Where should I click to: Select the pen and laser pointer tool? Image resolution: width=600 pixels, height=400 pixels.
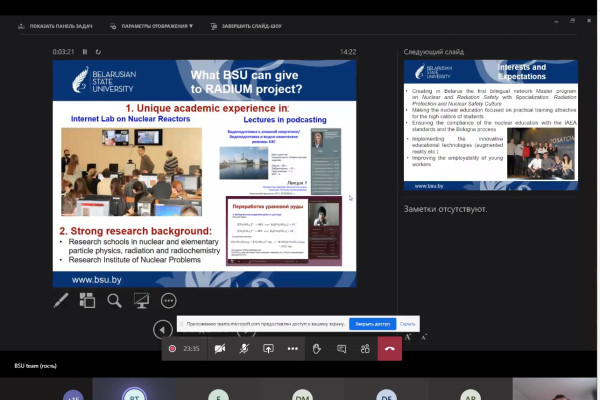click(61, 300)
